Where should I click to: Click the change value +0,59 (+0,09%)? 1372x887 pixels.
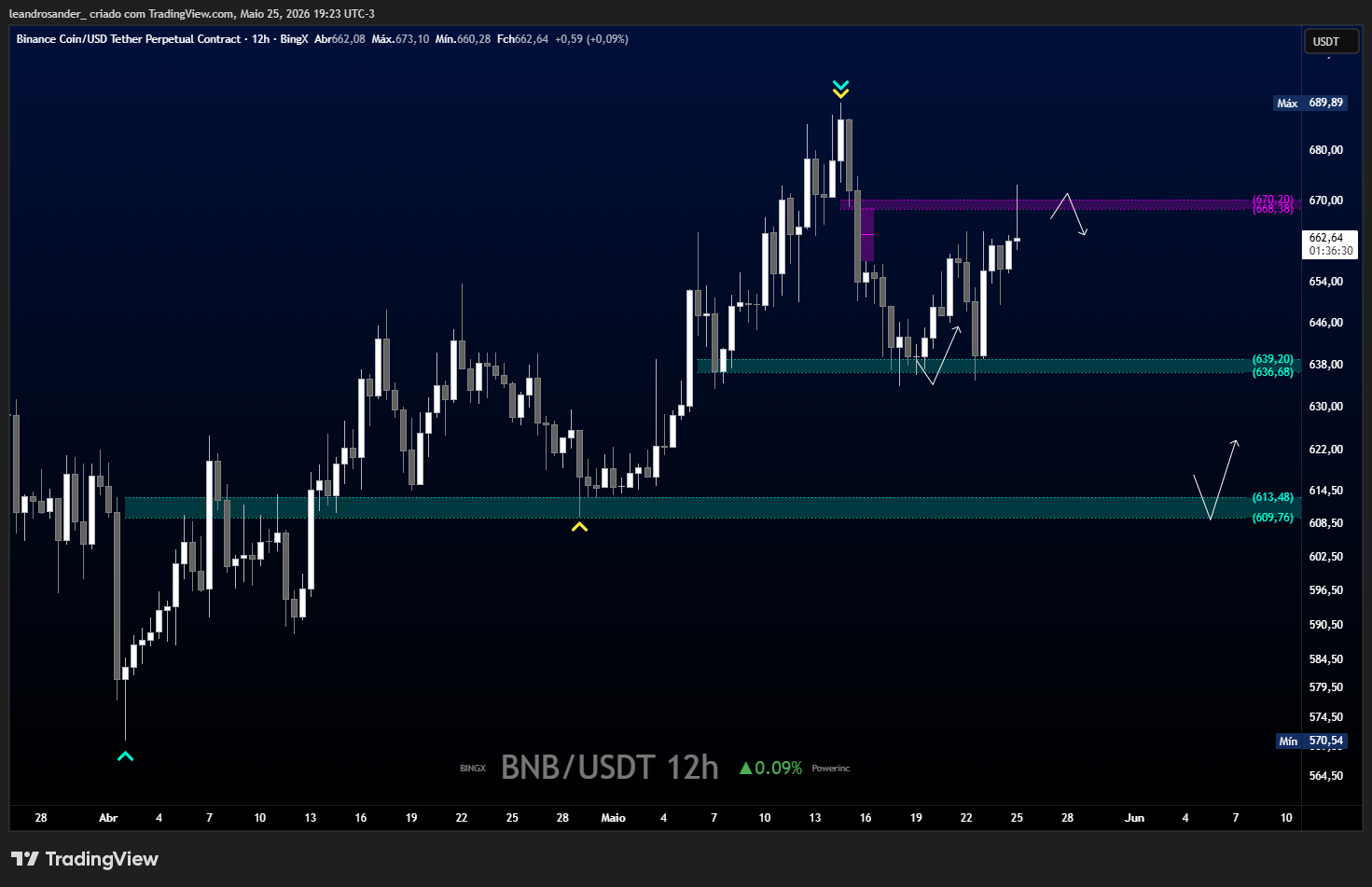pyautogui.click(x=591, y=39)
